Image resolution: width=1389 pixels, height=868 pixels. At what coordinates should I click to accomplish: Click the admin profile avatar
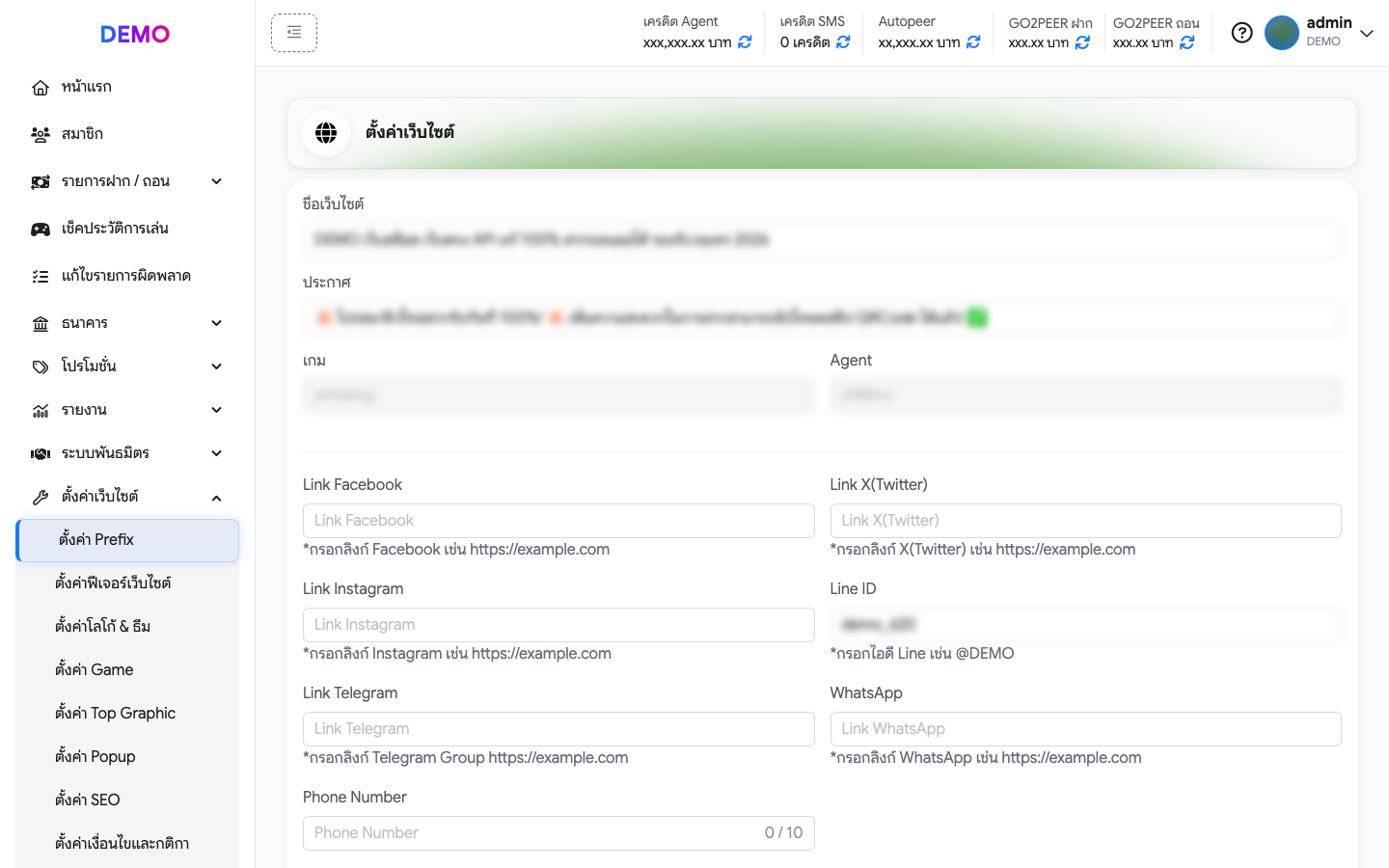click(x=1282, y=33)
